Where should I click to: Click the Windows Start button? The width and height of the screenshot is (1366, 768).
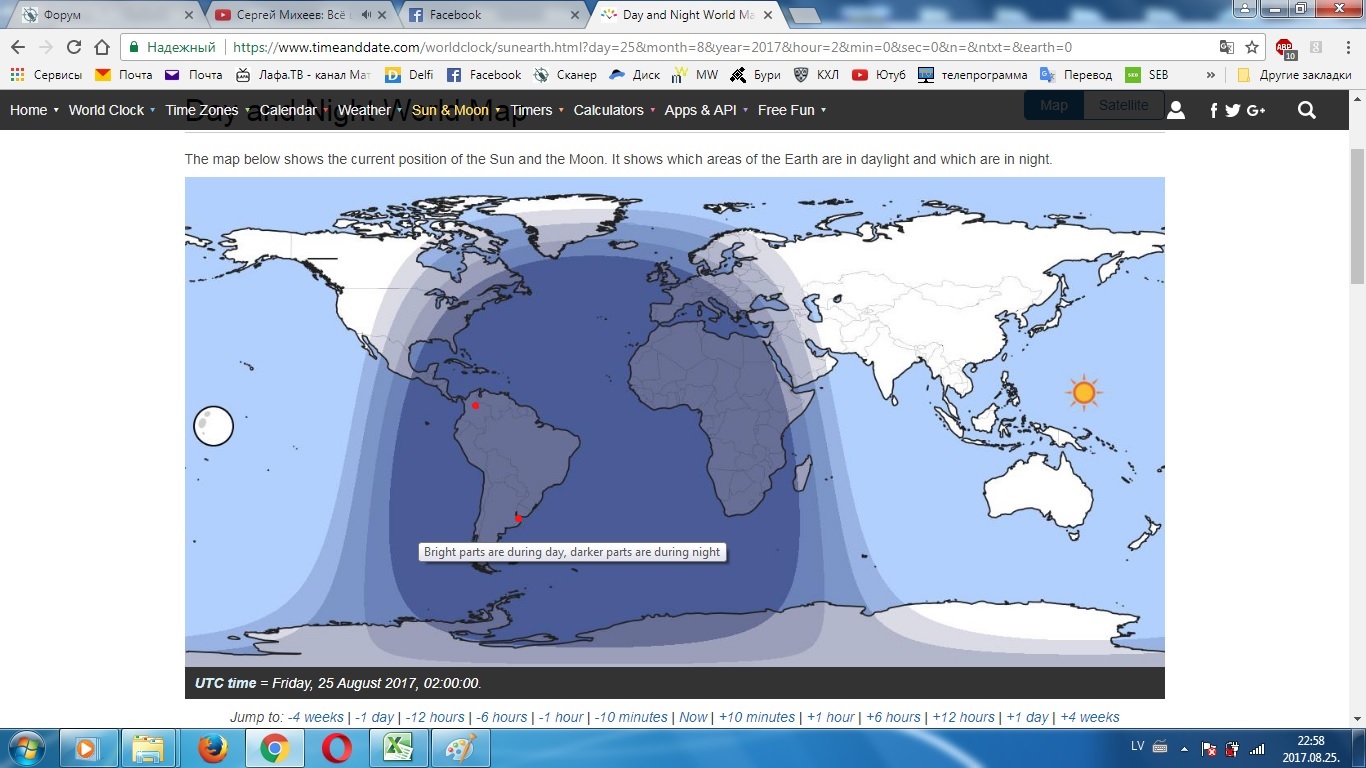click(25, 748)
